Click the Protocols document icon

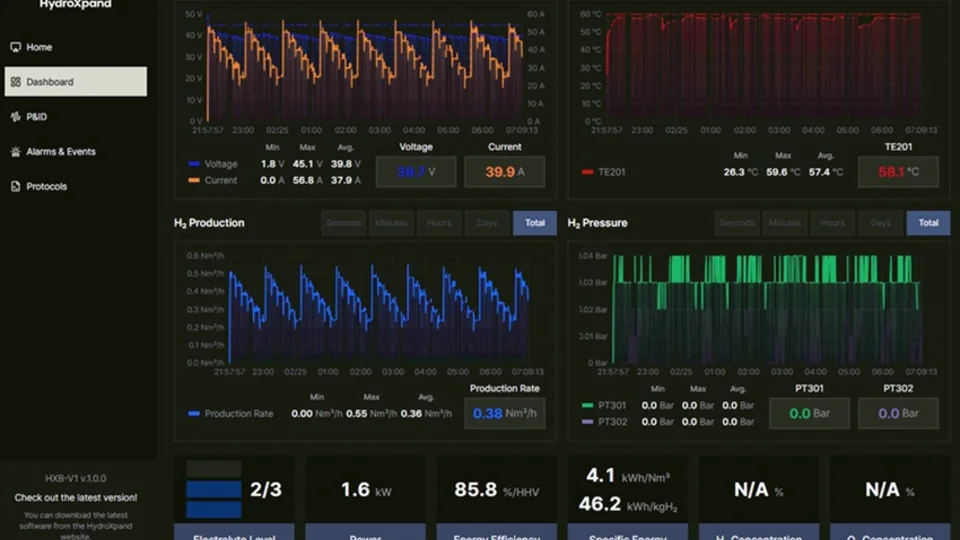15,187
